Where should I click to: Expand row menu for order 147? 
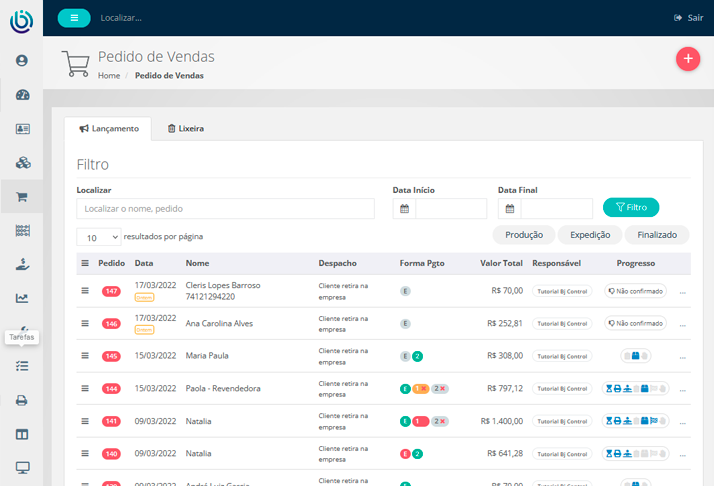[85, 291]
